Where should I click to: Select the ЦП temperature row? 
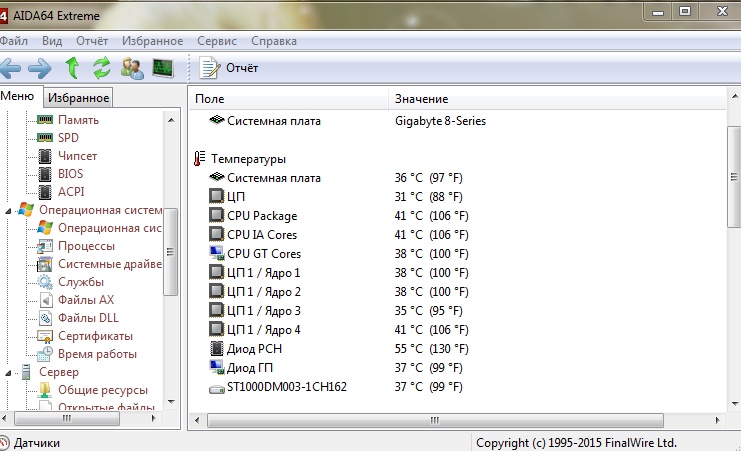pyautogui.click(x=457, y=197)
